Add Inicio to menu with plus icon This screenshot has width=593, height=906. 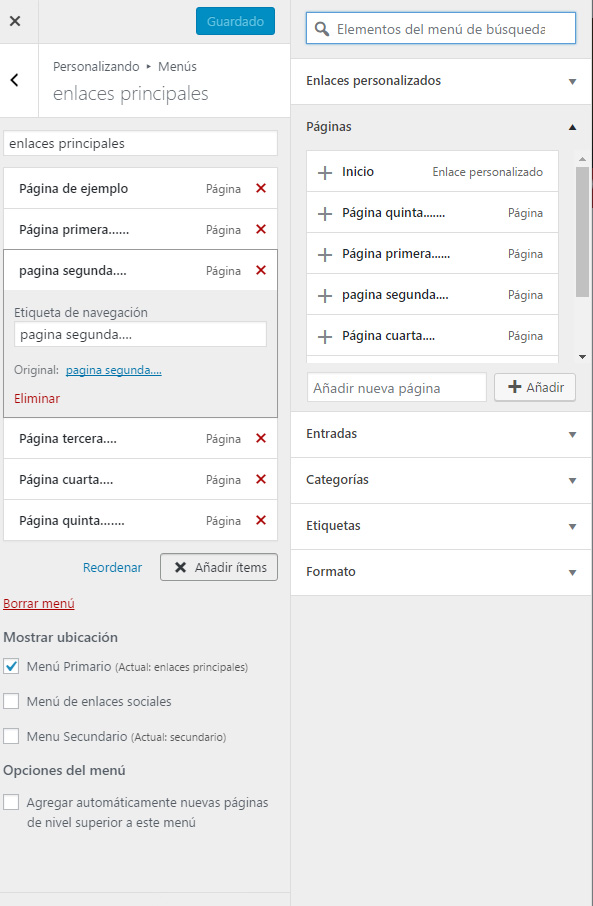click(325, 172)
